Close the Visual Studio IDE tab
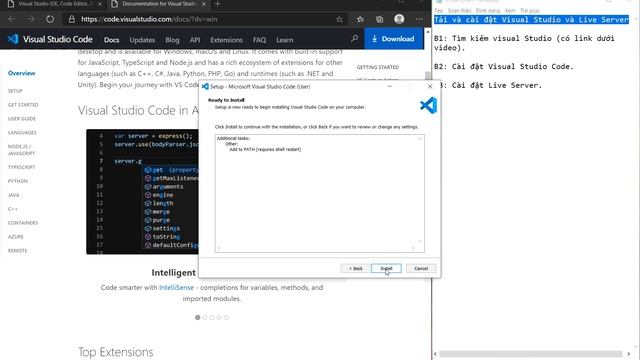 (100, 4)
